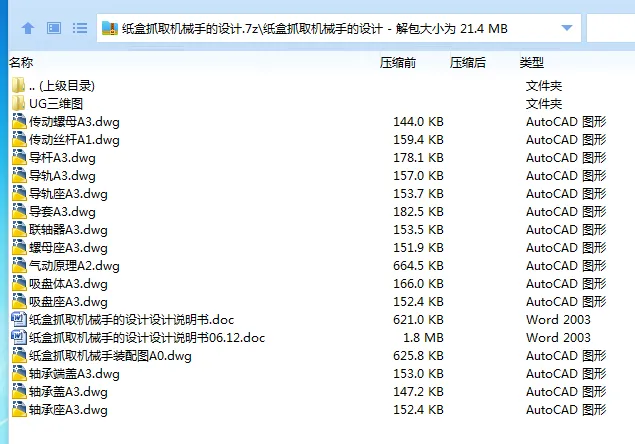Image resolution: width=635 pixels, height=444 pixels.
Task: Expand the archive path dropdown arrow
Action: point(568,28)
